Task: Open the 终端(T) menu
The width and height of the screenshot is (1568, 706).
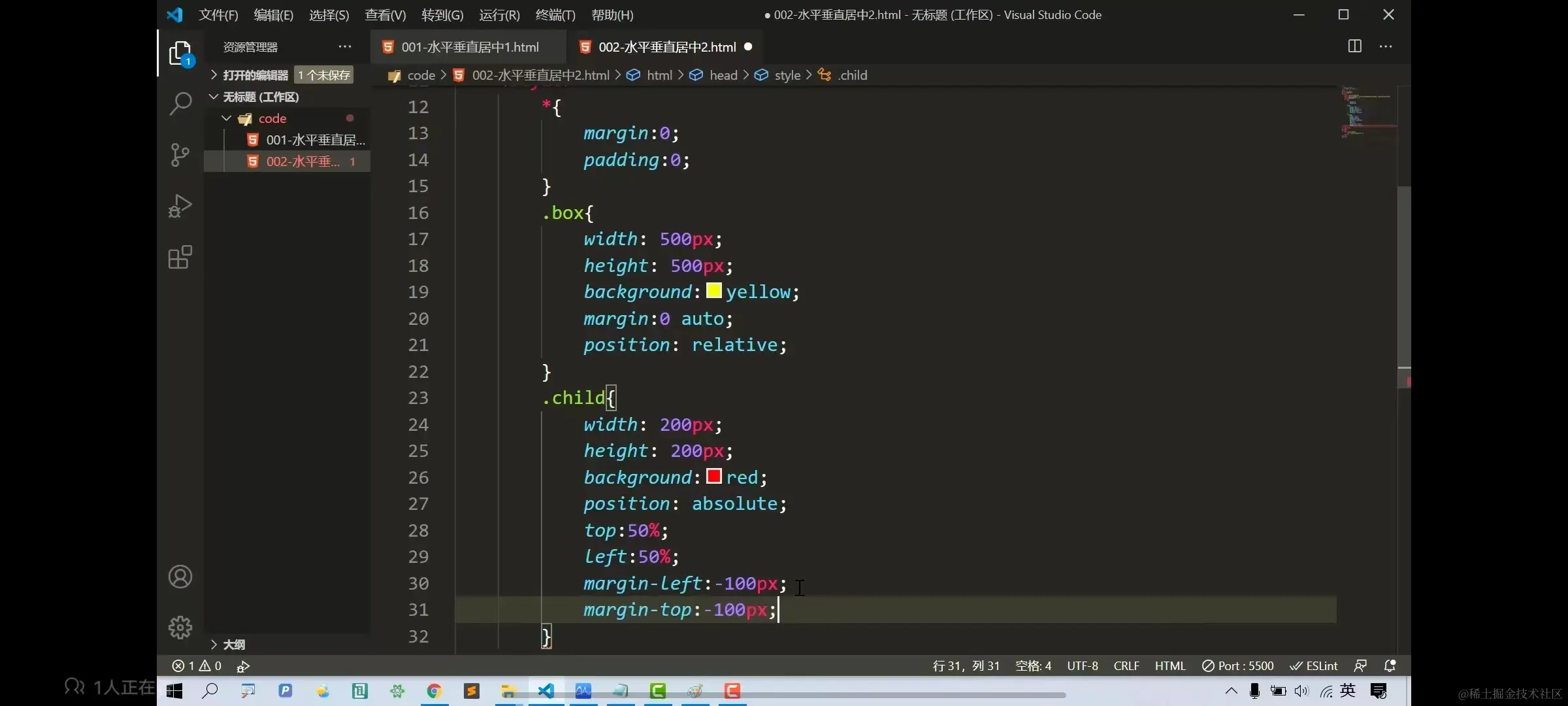Action: click(555, 14)
